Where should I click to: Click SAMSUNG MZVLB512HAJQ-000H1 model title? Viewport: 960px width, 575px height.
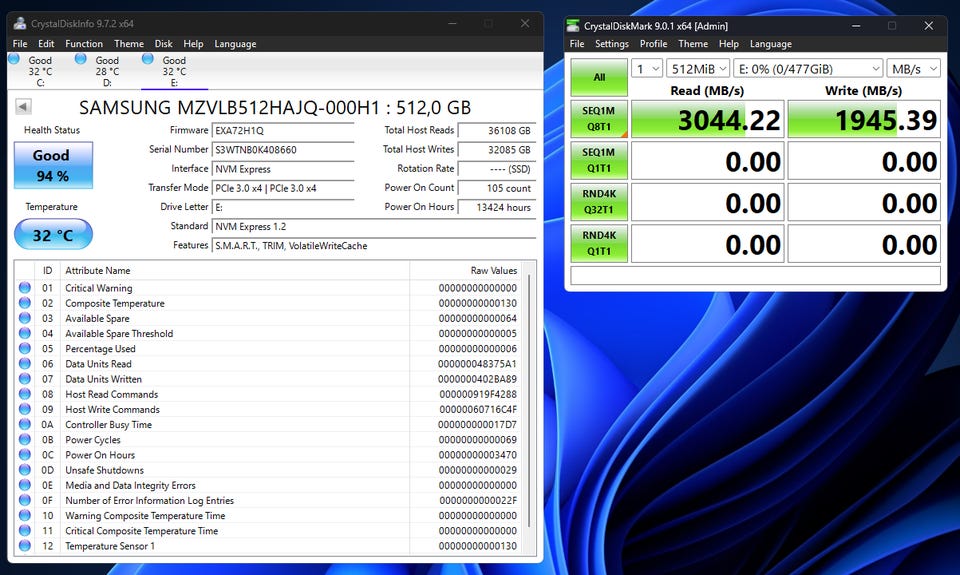(x=275, y=108)
